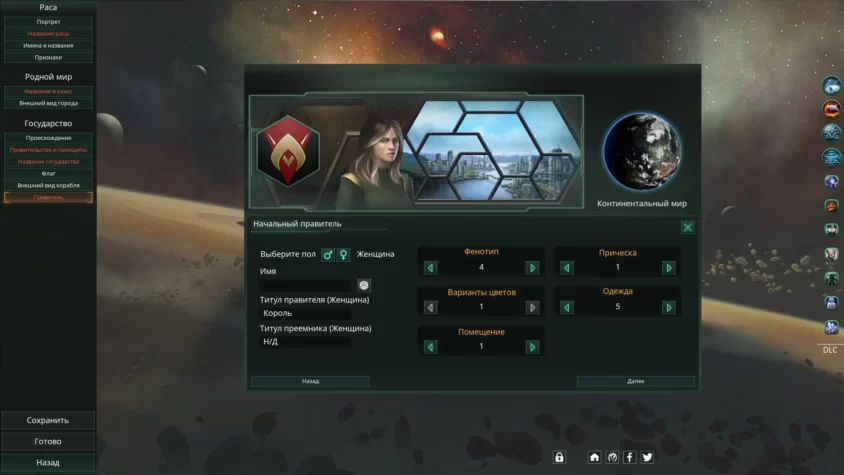
Task: Select the male gender icon
Action: tap(327, 254)
